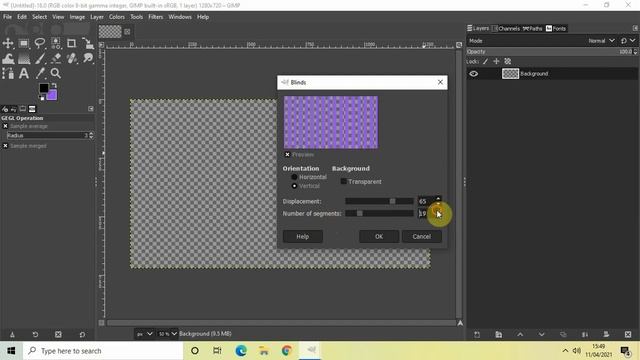Open the layer Mode dropdown showing Normal
The image size is (640, 360).
coord(602,41)
